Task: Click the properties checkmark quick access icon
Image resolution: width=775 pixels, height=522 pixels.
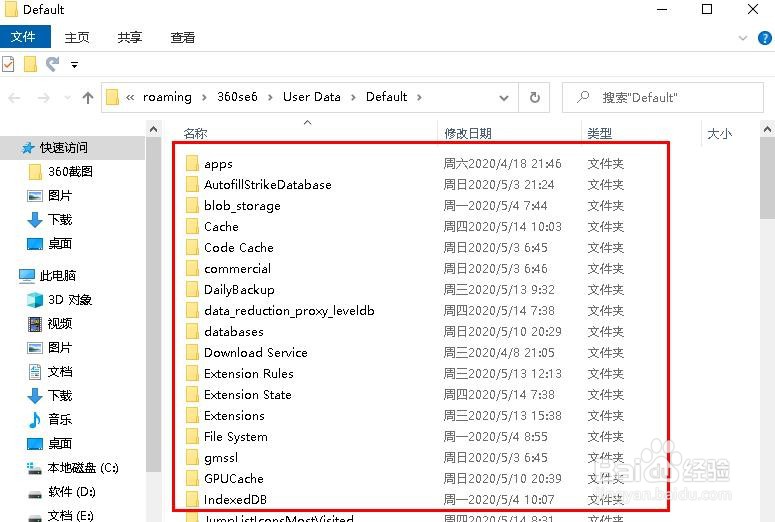Action: click(x=8, y=64)
